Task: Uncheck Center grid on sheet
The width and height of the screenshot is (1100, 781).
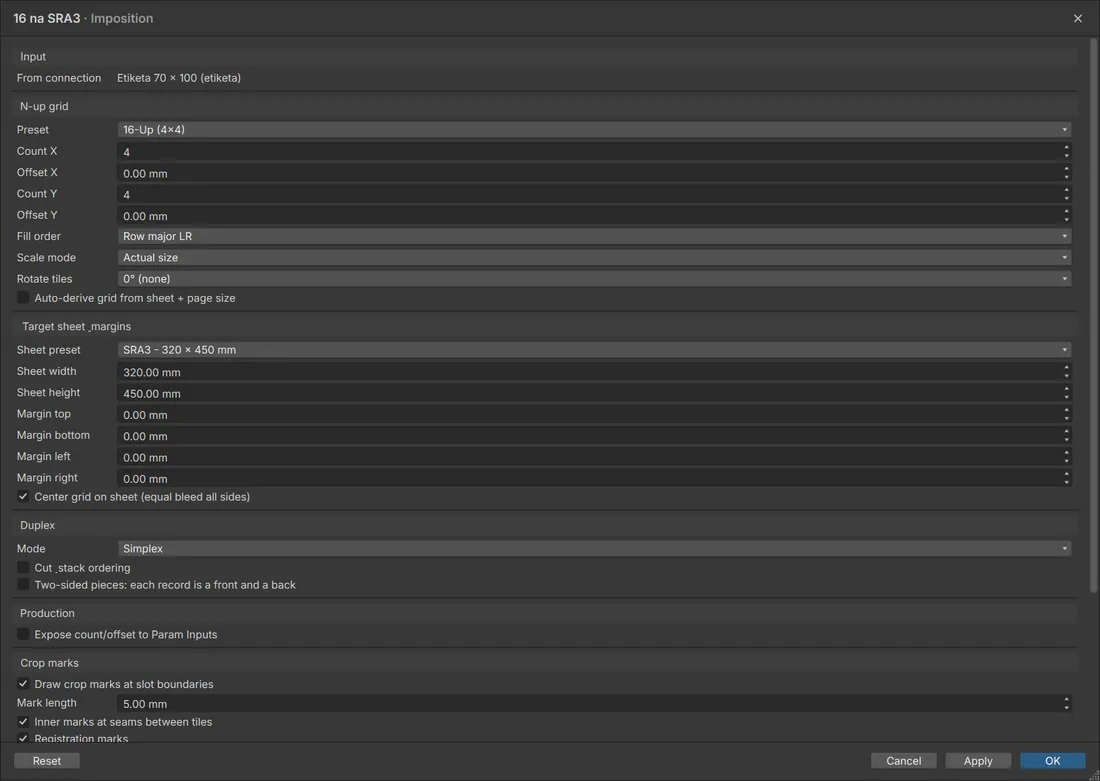Action: 23,497
